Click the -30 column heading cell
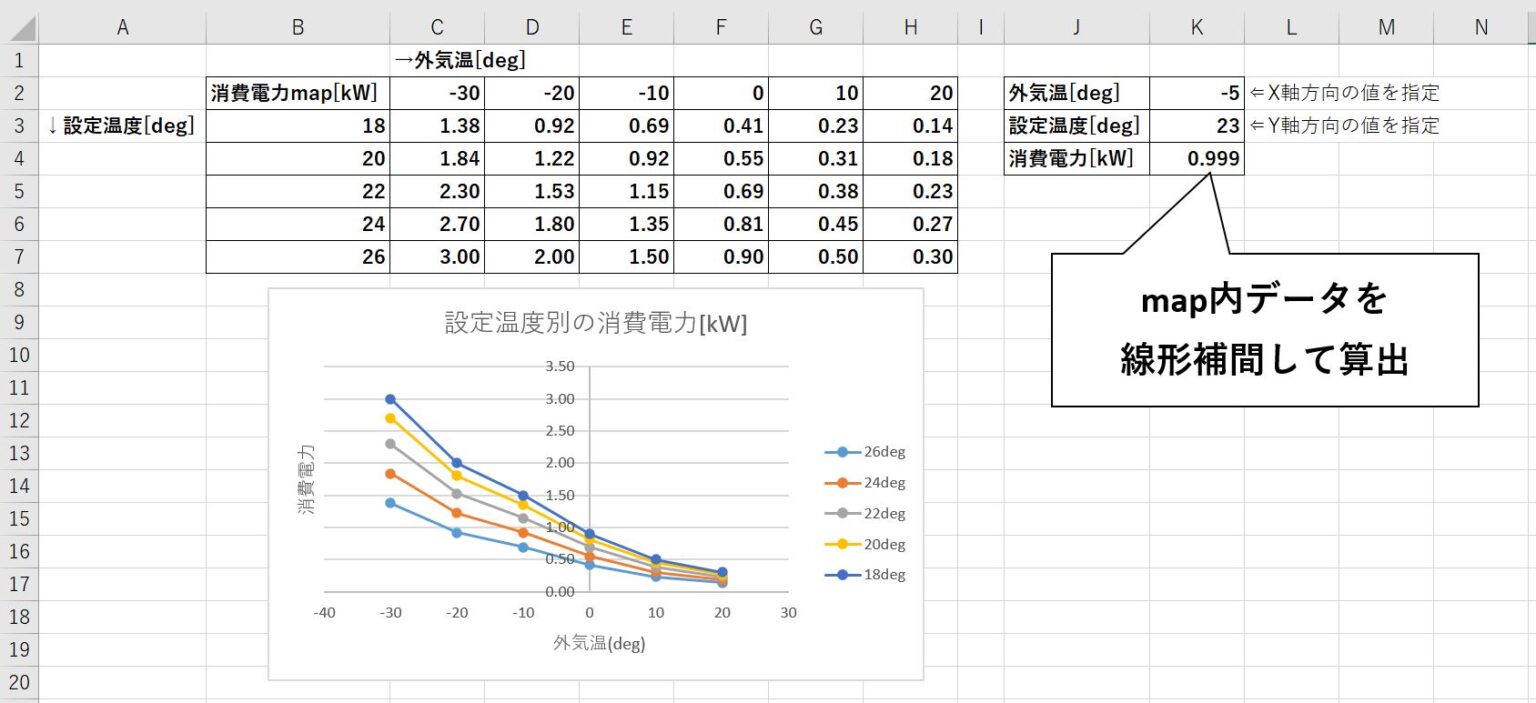This screenshot has width=1536, height=703. [437, 93]
